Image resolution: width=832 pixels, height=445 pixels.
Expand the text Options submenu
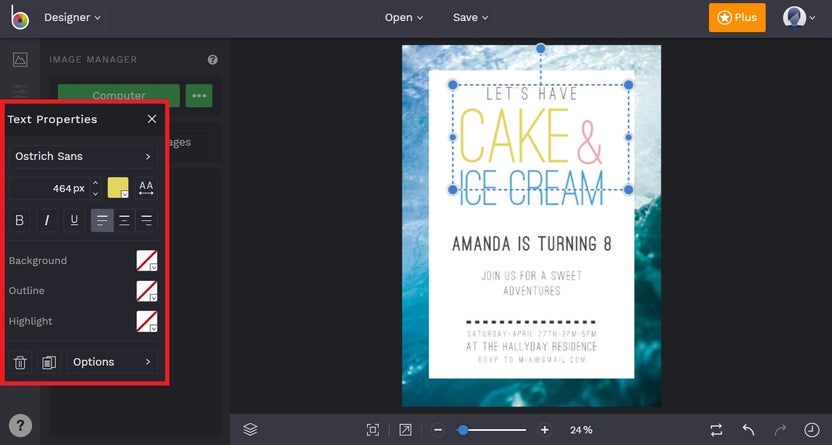click(x=112, y=362)
